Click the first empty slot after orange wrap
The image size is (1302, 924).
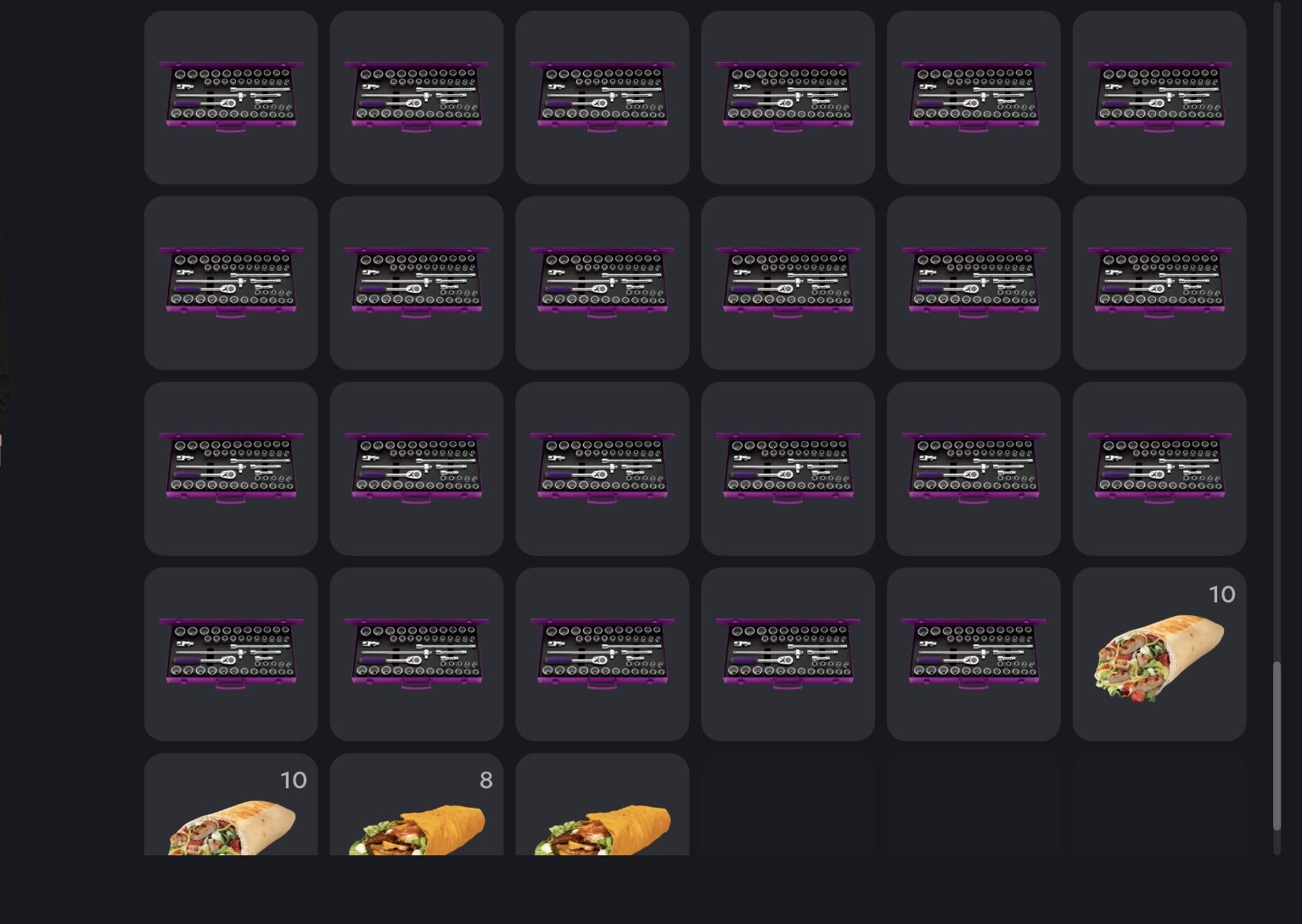[788, 804]
